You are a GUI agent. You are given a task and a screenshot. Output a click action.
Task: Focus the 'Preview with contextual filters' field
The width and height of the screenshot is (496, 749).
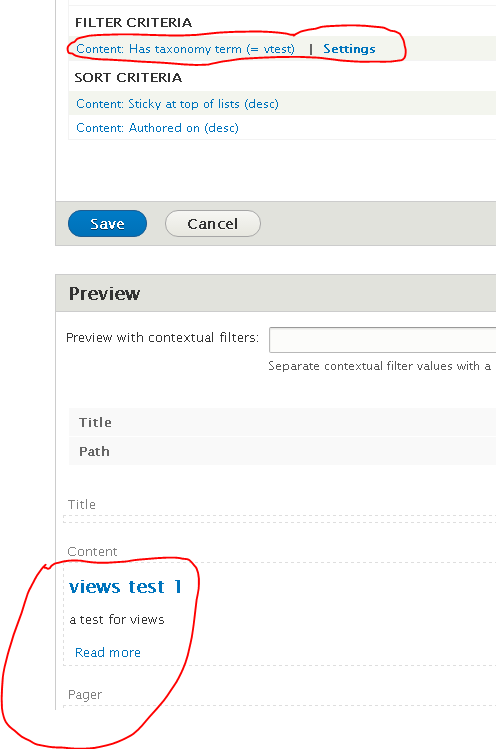tap(382, 340)
